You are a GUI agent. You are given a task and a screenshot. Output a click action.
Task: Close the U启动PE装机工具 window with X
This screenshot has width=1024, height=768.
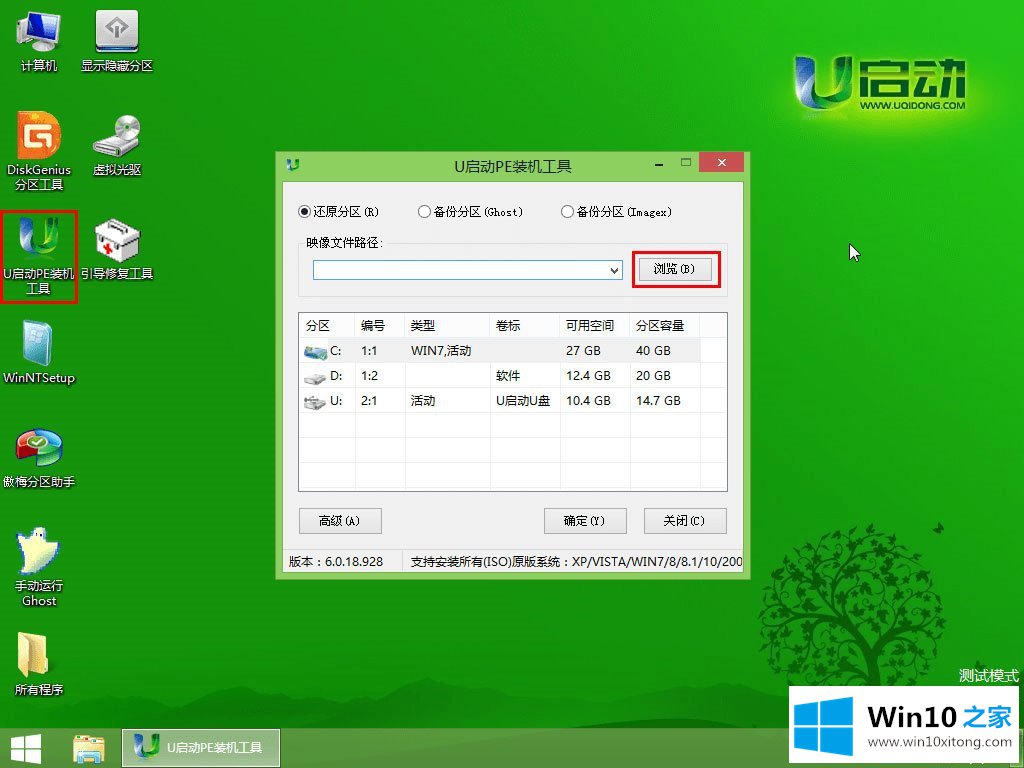click(722, 163)
